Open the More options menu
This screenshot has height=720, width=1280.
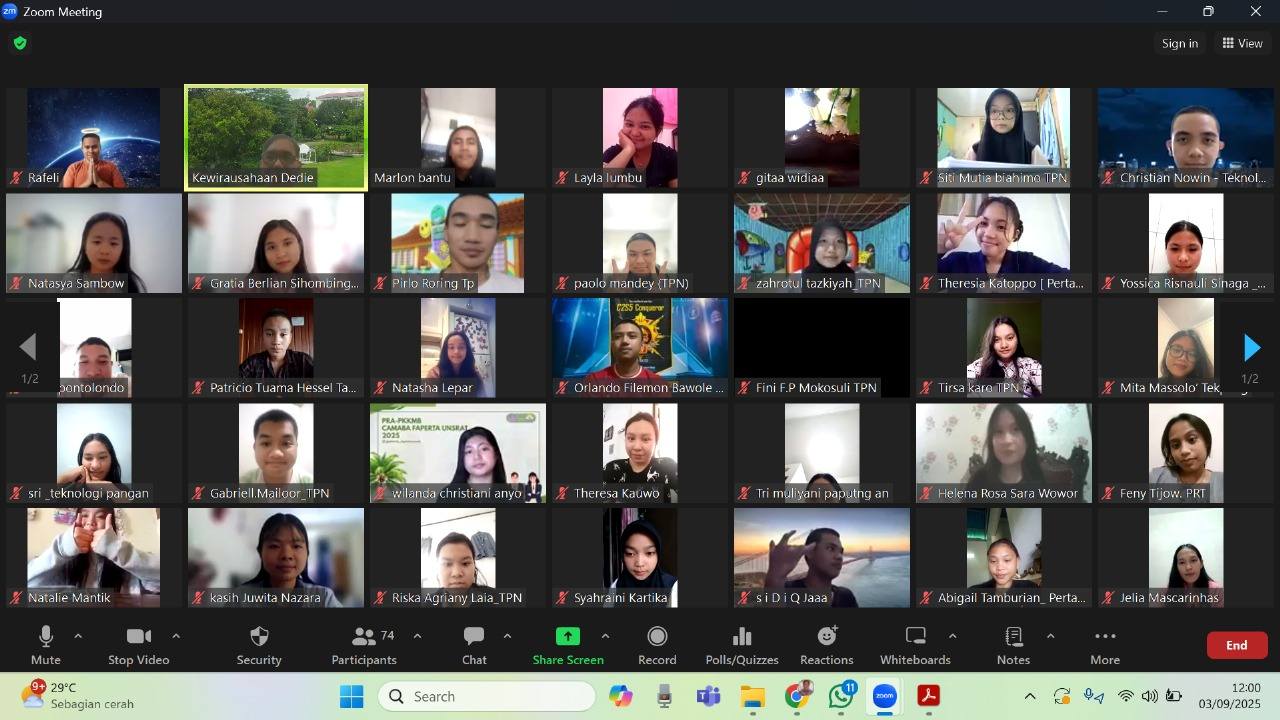pyautogui.click(x=1105, y=645)
